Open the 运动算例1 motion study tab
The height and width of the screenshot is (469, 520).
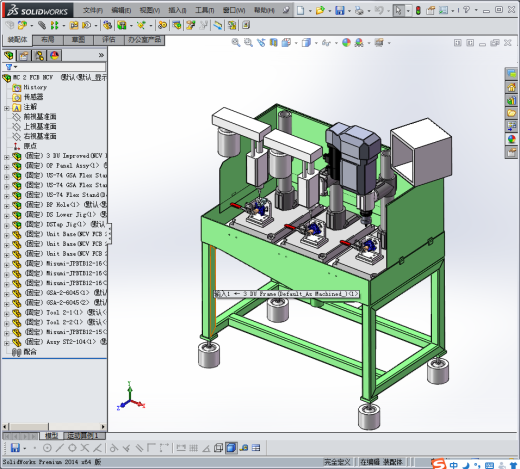[x=83, y=436]
